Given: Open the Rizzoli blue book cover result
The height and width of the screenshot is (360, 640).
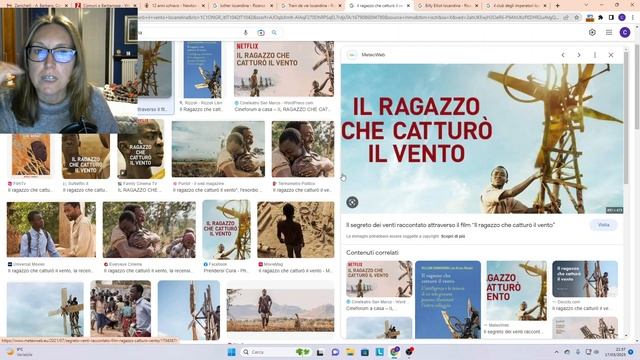Looking at the screenshot, I should coord(202,69).
